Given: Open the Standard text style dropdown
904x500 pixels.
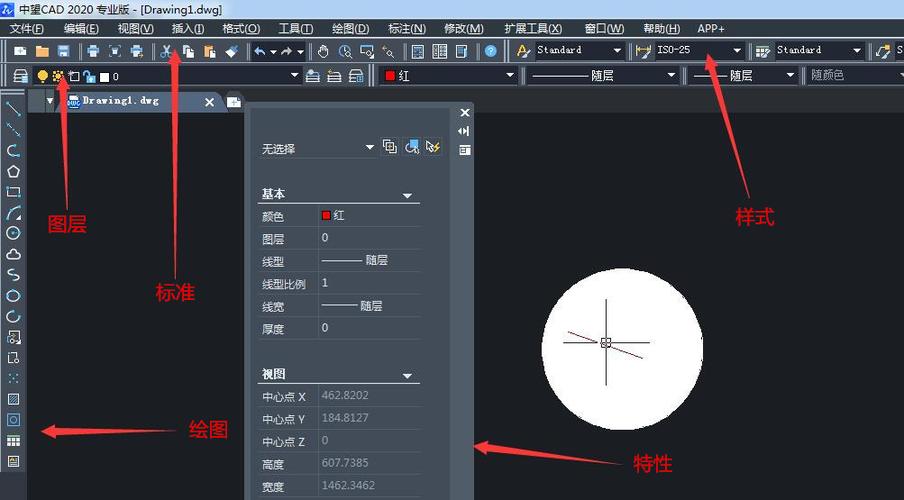Looking at the screenshot, I should coord(617,51).
